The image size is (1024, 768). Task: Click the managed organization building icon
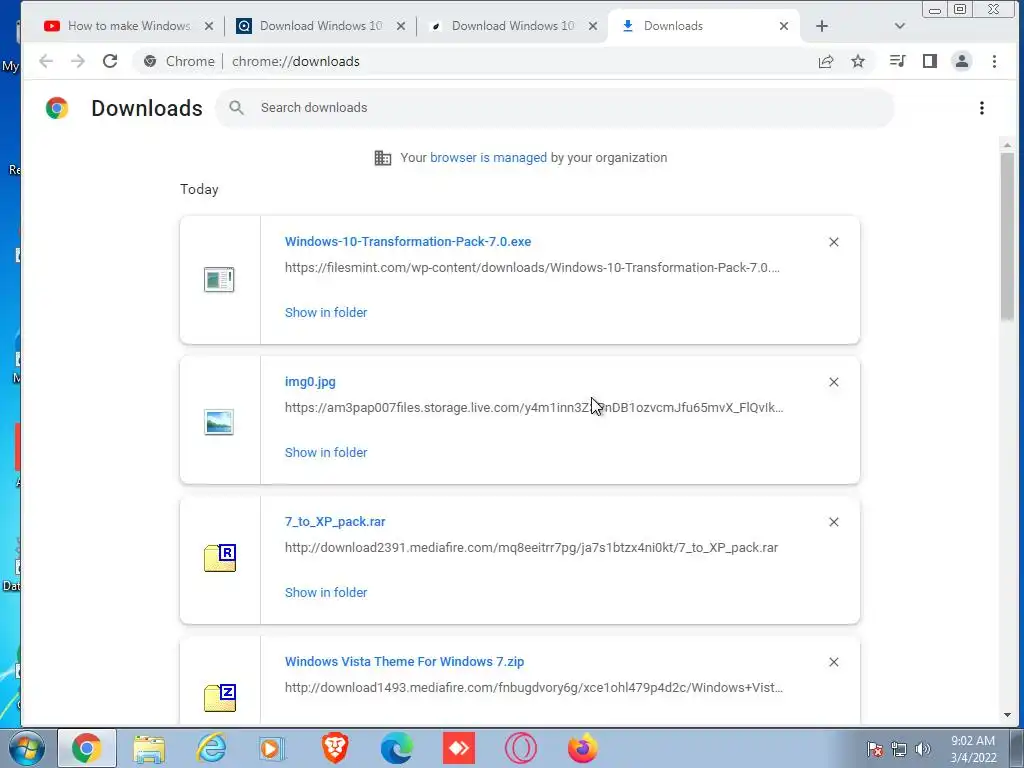[x=383, y=158]
